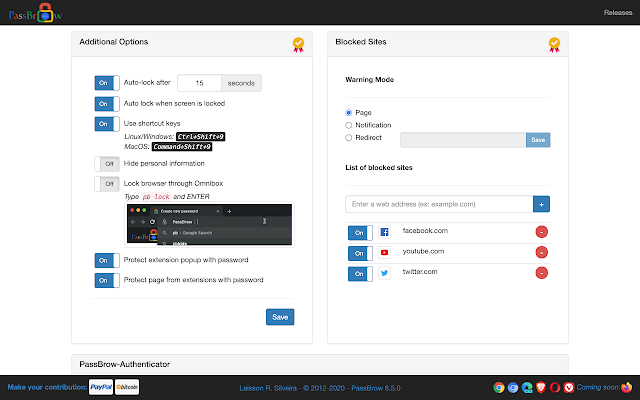Click the PassBrow logo in the header
This screenshot has height=400, width=640.
click(36, 13)
